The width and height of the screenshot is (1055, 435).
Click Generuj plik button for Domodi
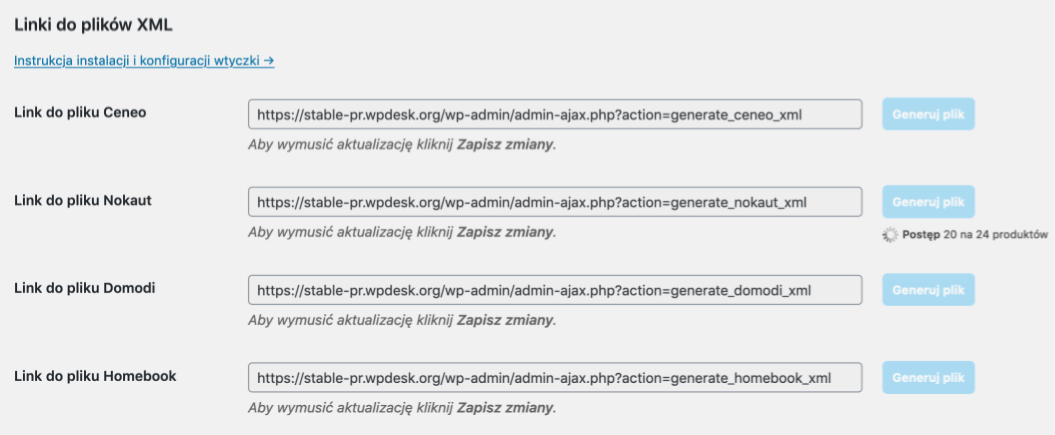pyautogui.click(x=929, y=290)
